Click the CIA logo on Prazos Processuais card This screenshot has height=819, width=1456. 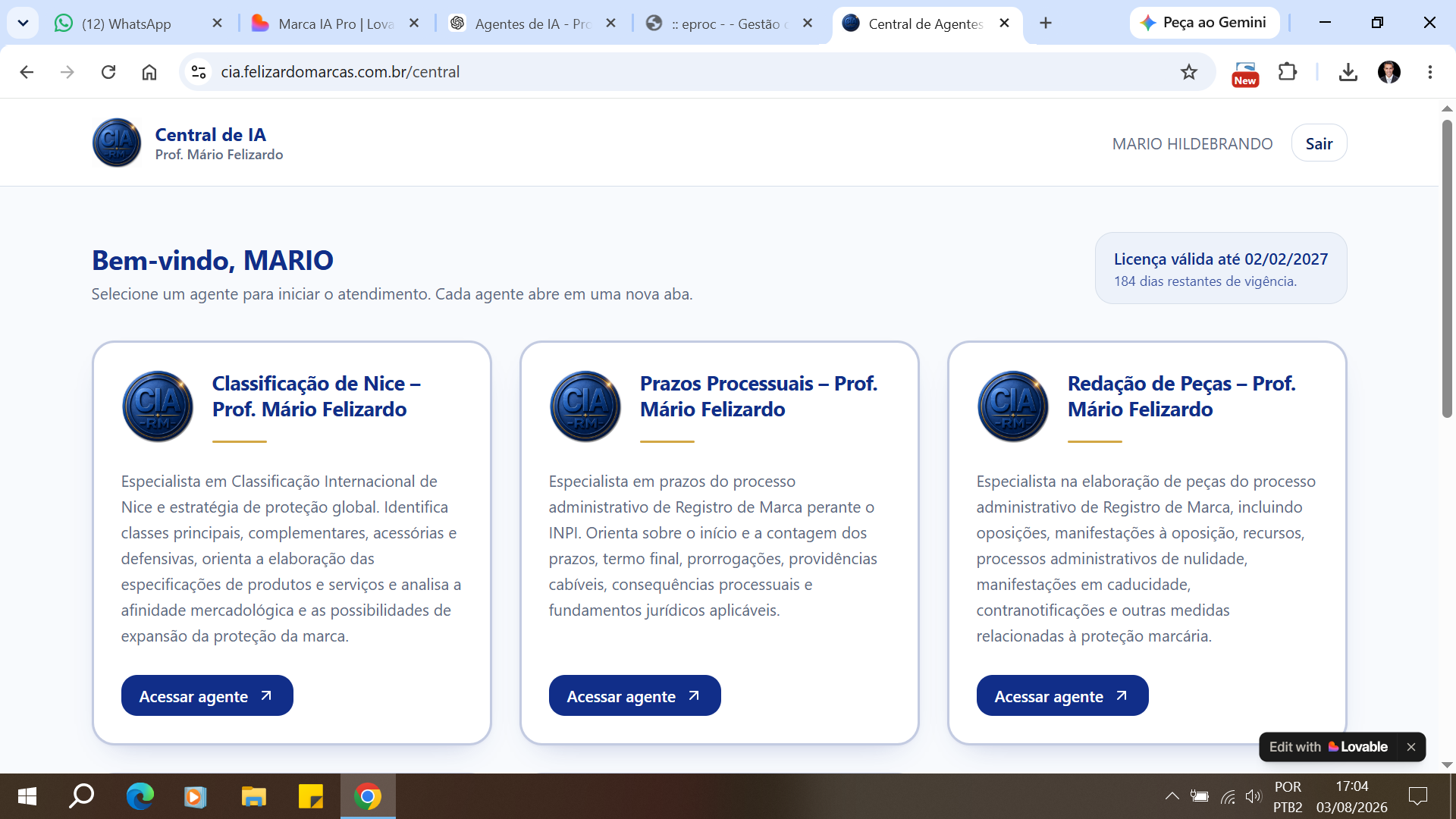click(x=585, y=406)
